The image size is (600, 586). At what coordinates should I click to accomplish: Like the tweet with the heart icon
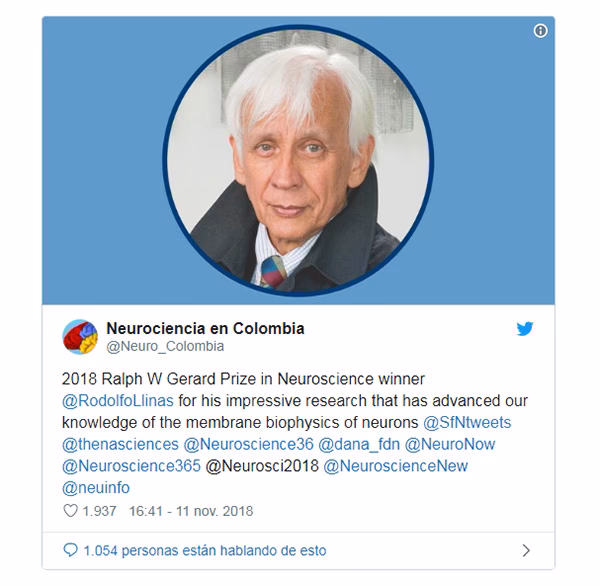pyautogui.click(x=70, y=511)
